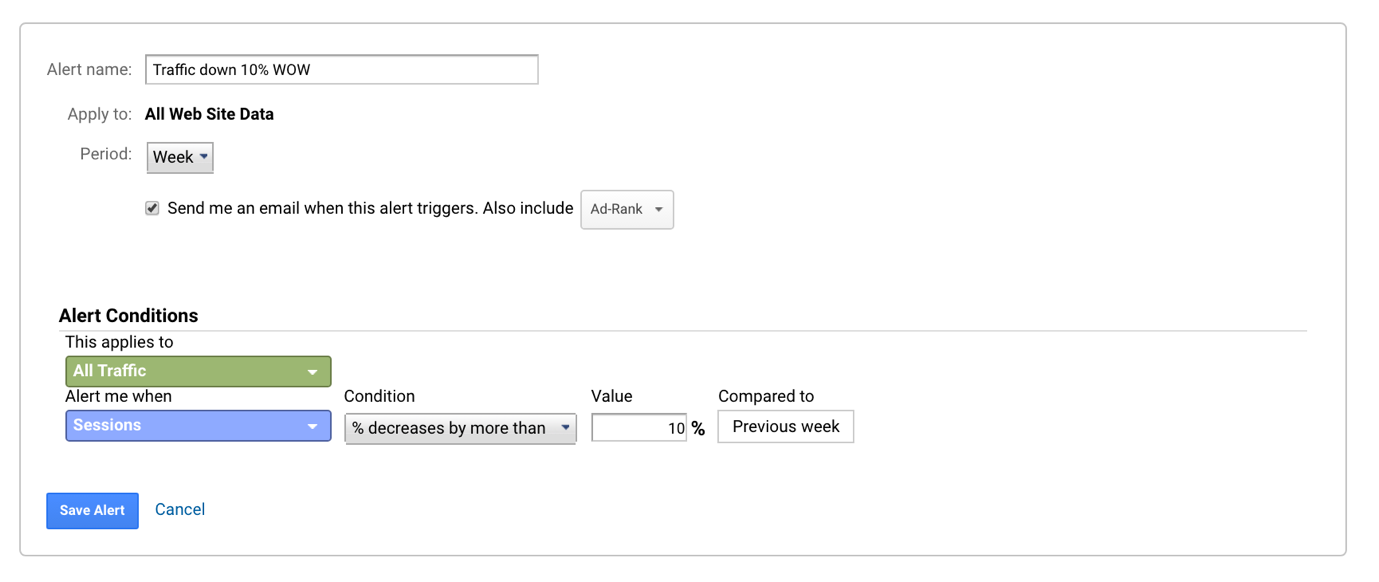Click the 'Alert name:' label
This screenshot has width=1379, height=582.
pos(89,70)
